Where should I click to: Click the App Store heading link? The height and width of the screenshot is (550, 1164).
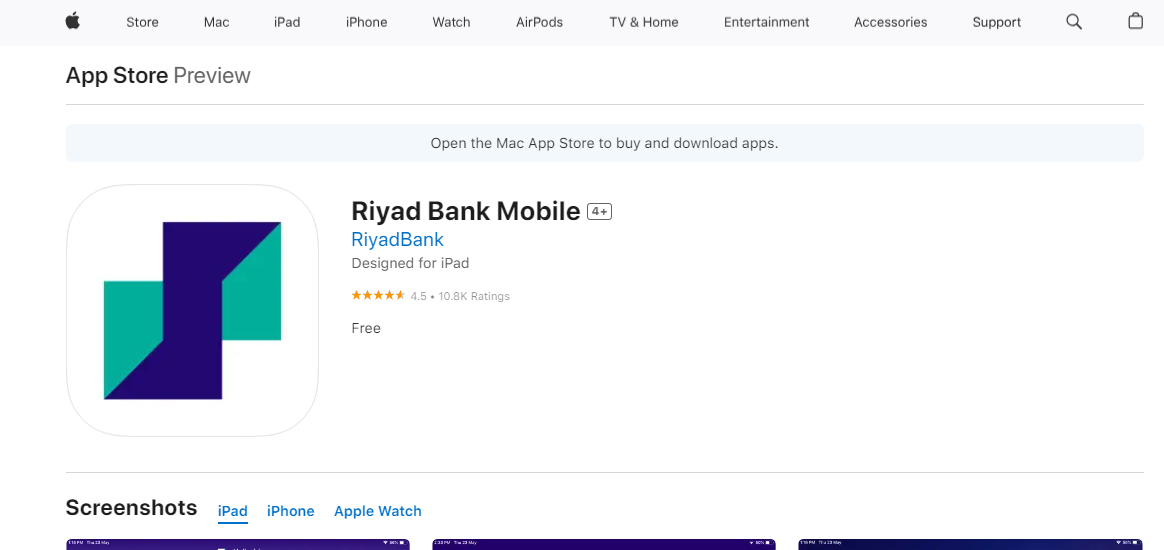117,76
